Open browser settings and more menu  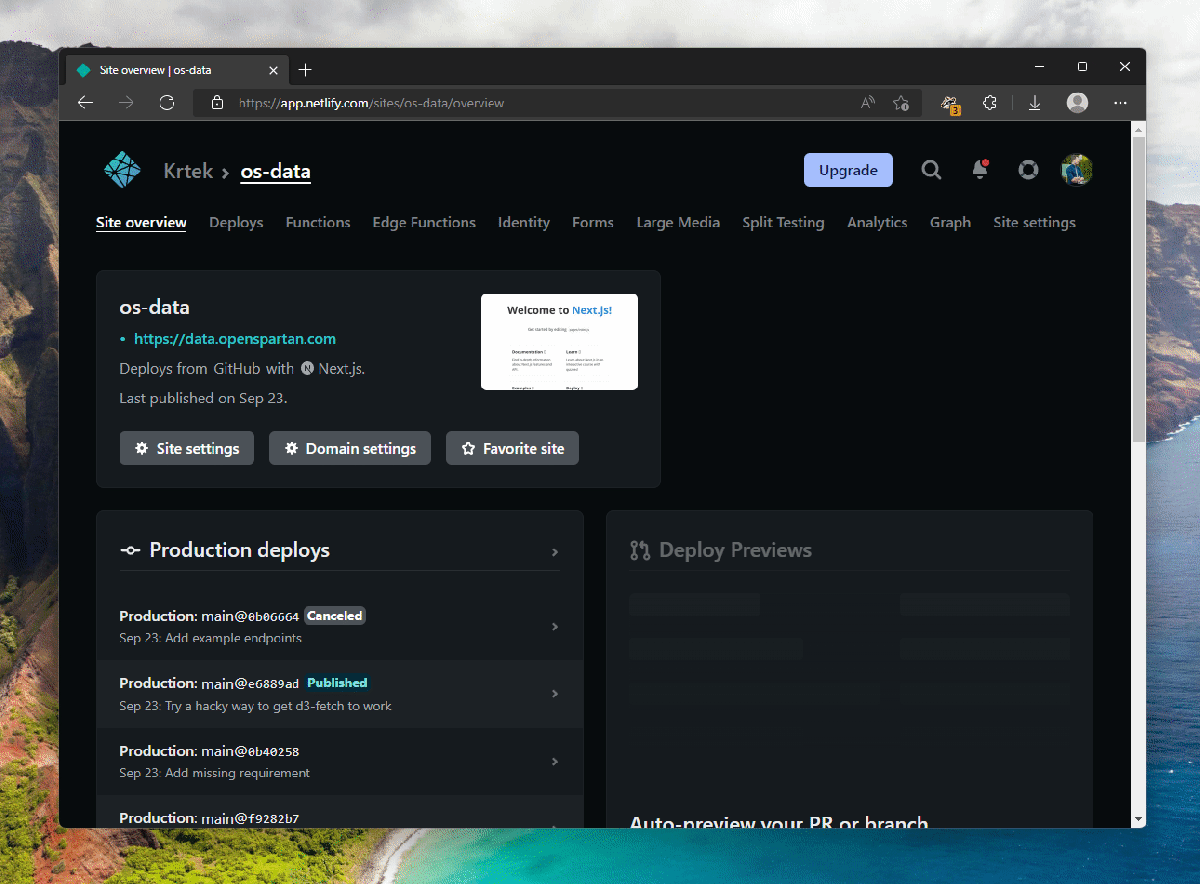point(1120,103)
